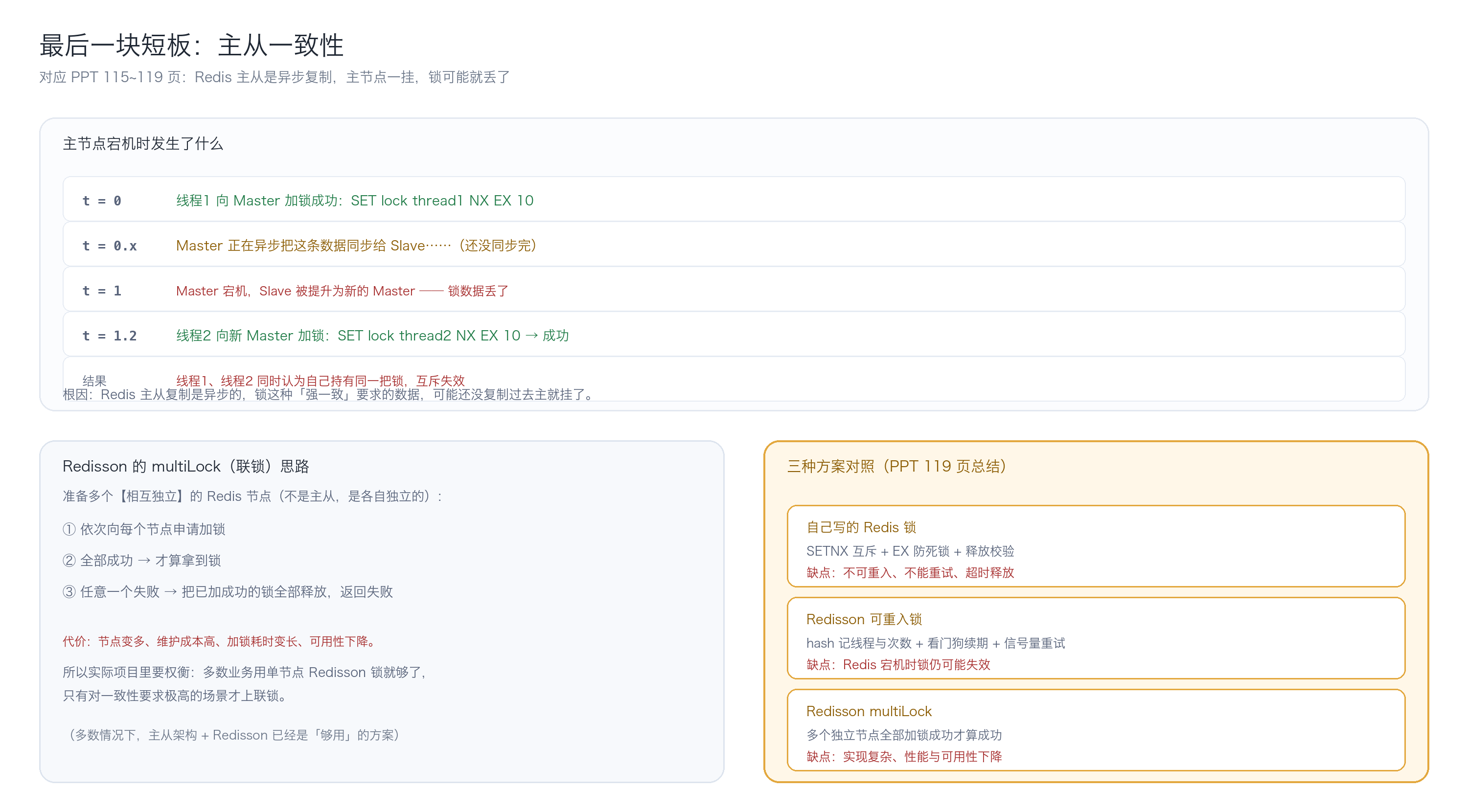Click the card title 自己写的 Redis 锁
1468x812 pixels.
point(861,527)
